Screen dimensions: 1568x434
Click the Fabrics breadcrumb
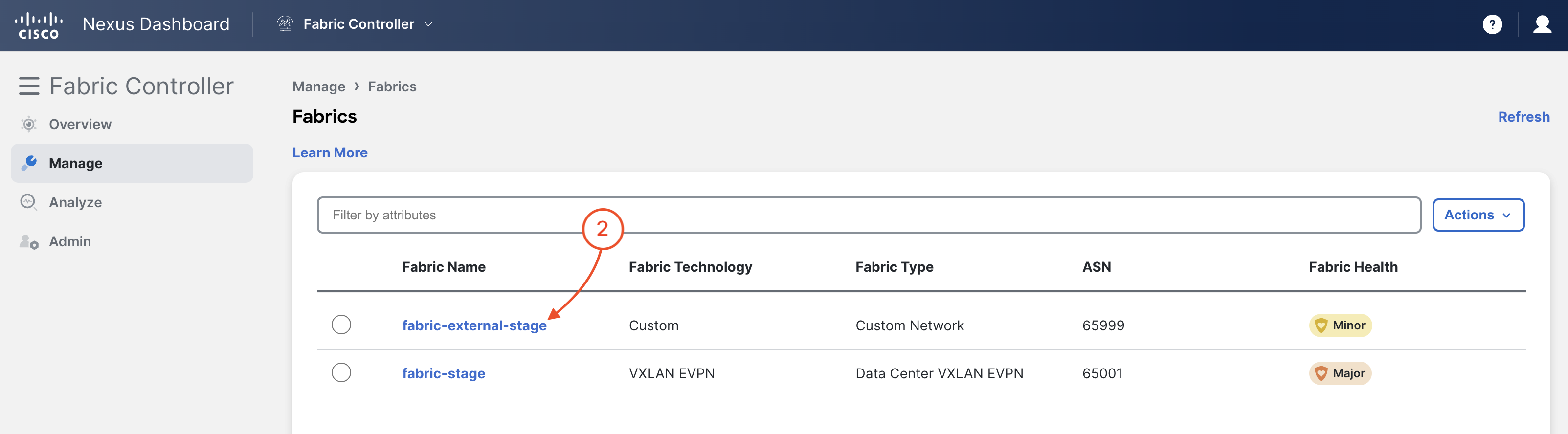[x=392, y=87]
